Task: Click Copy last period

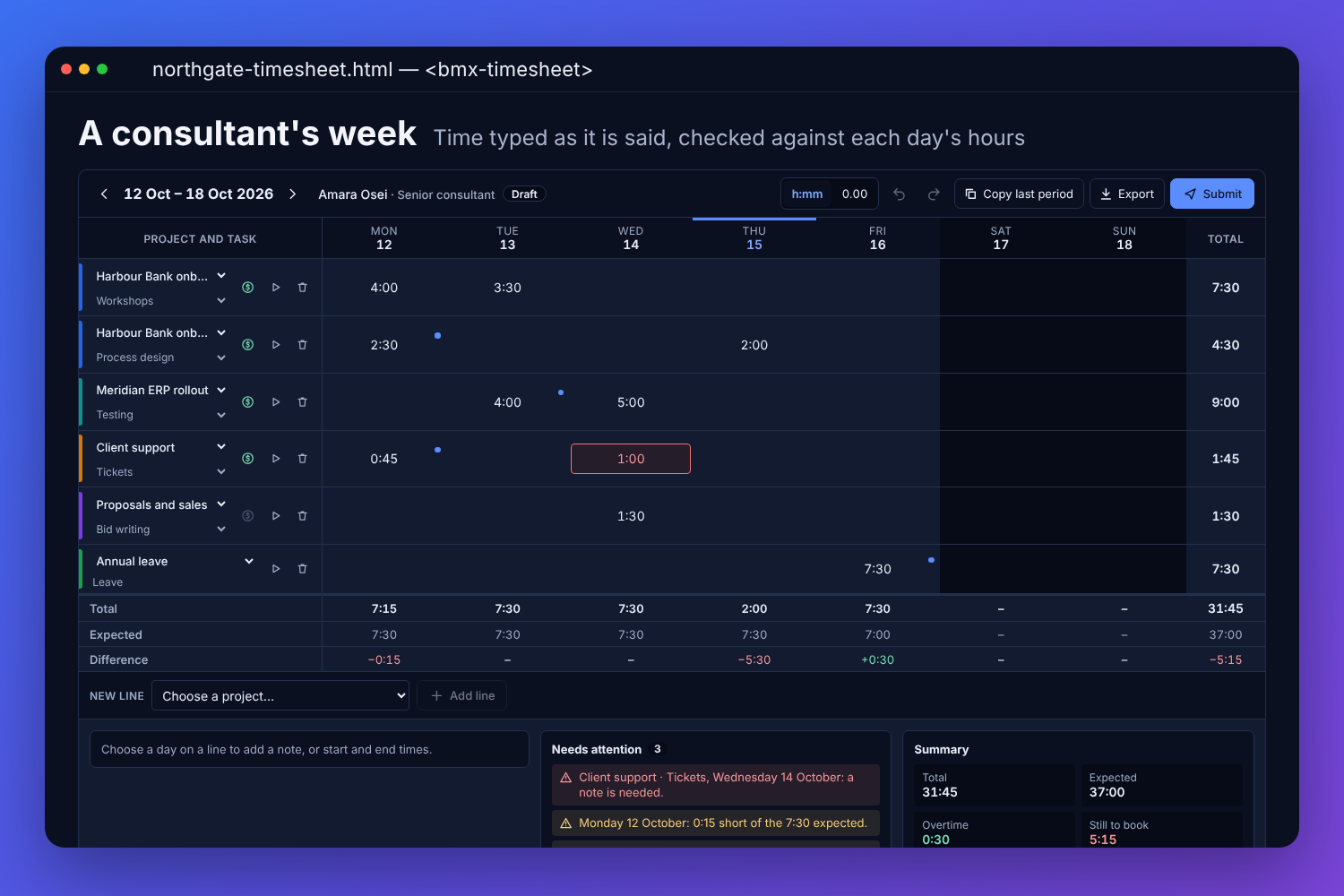Action: click(x=1020, y=194)
